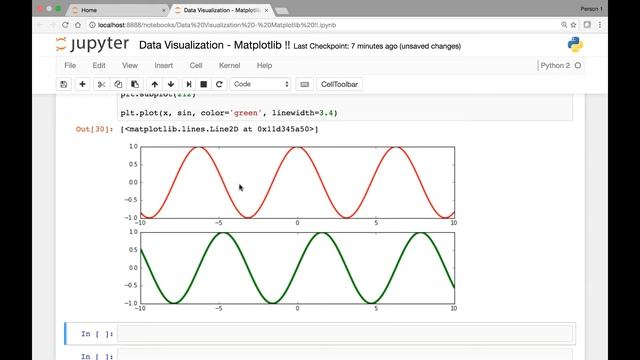Save the notebook with the floppy disk icon
The height and width of the screenshot is (360, 640).
coord(64,84)
